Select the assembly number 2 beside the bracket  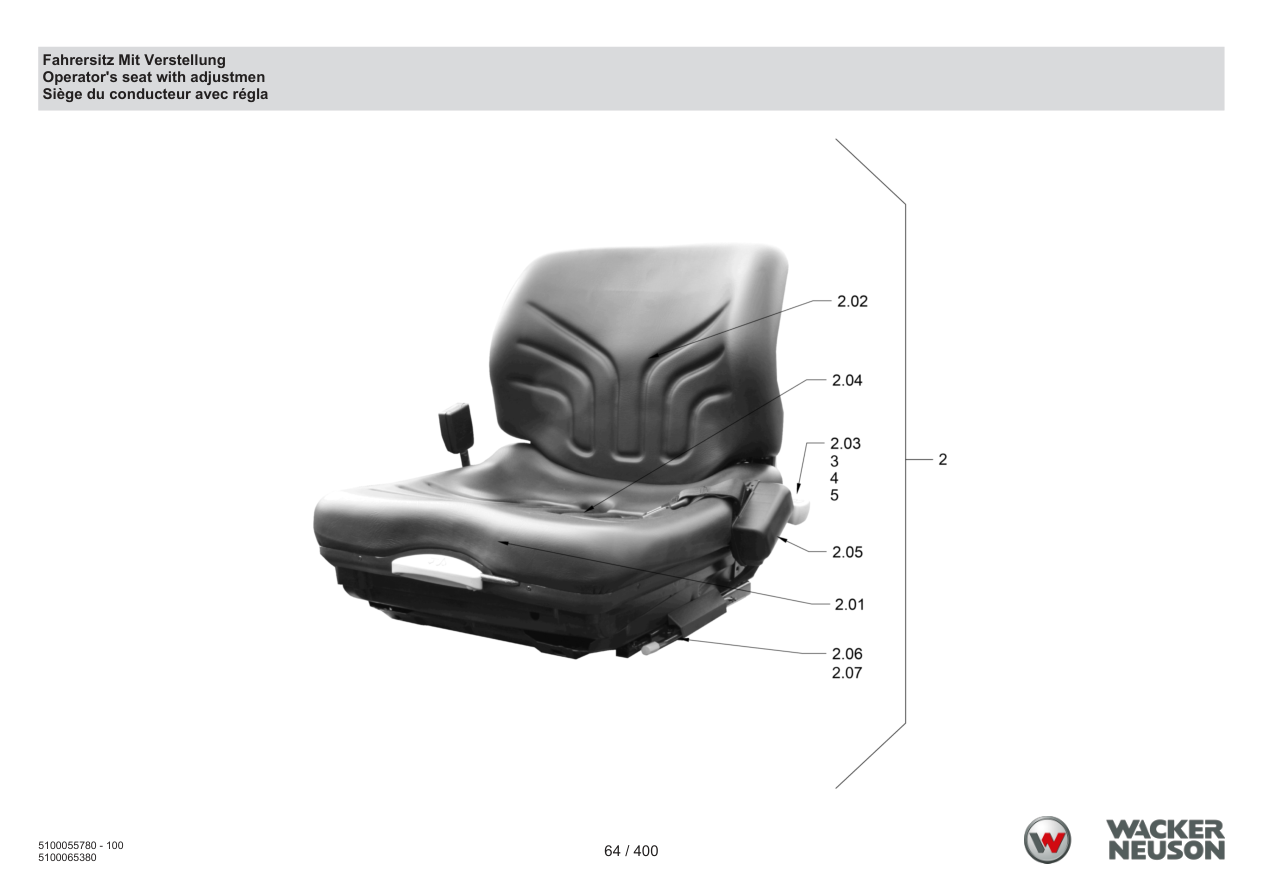942,460
